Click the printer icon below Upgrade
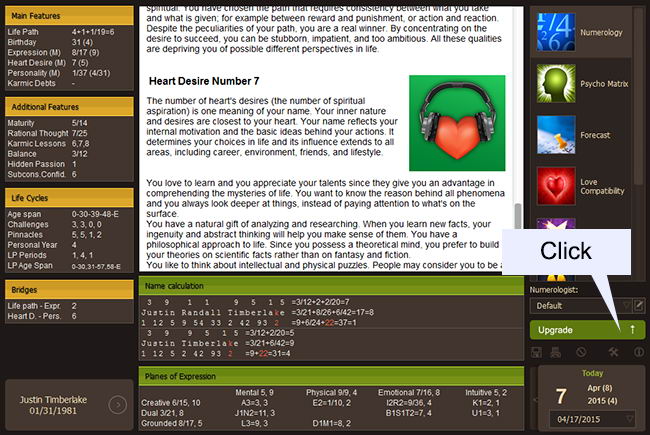 pyautogui.click(x=555, y=352)
